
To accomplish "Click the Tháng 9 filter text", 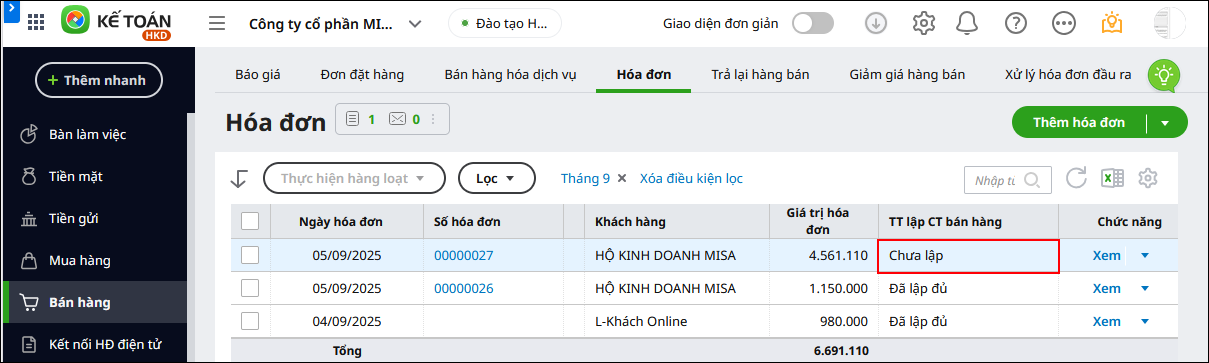I will click(585, 178).
